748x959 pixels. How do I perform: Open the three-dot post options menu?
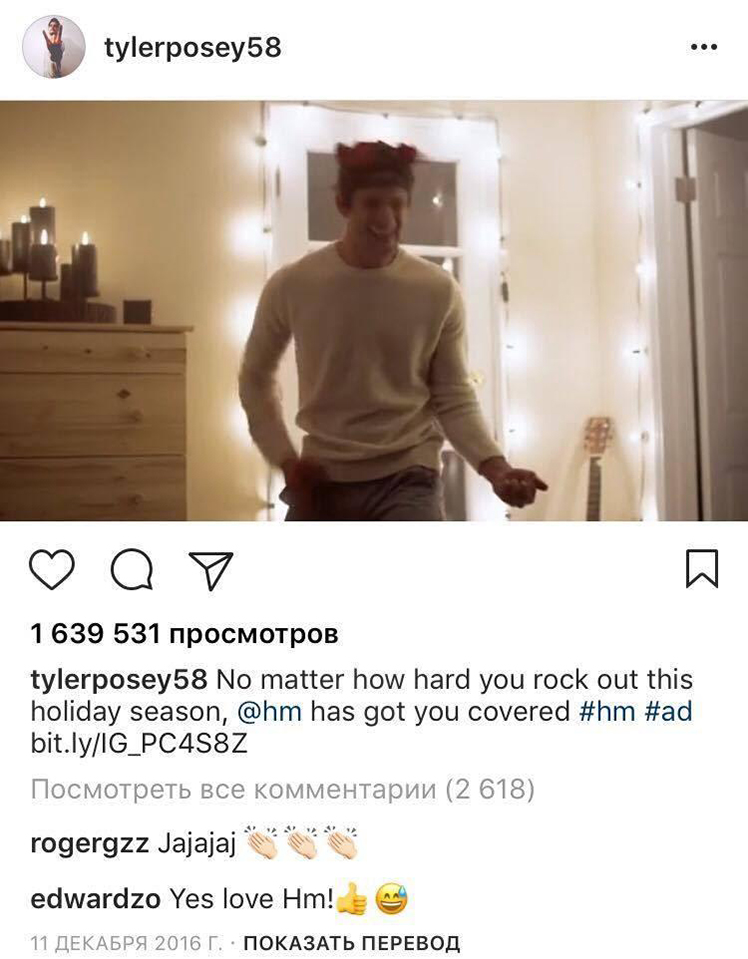tap(703, 47)
